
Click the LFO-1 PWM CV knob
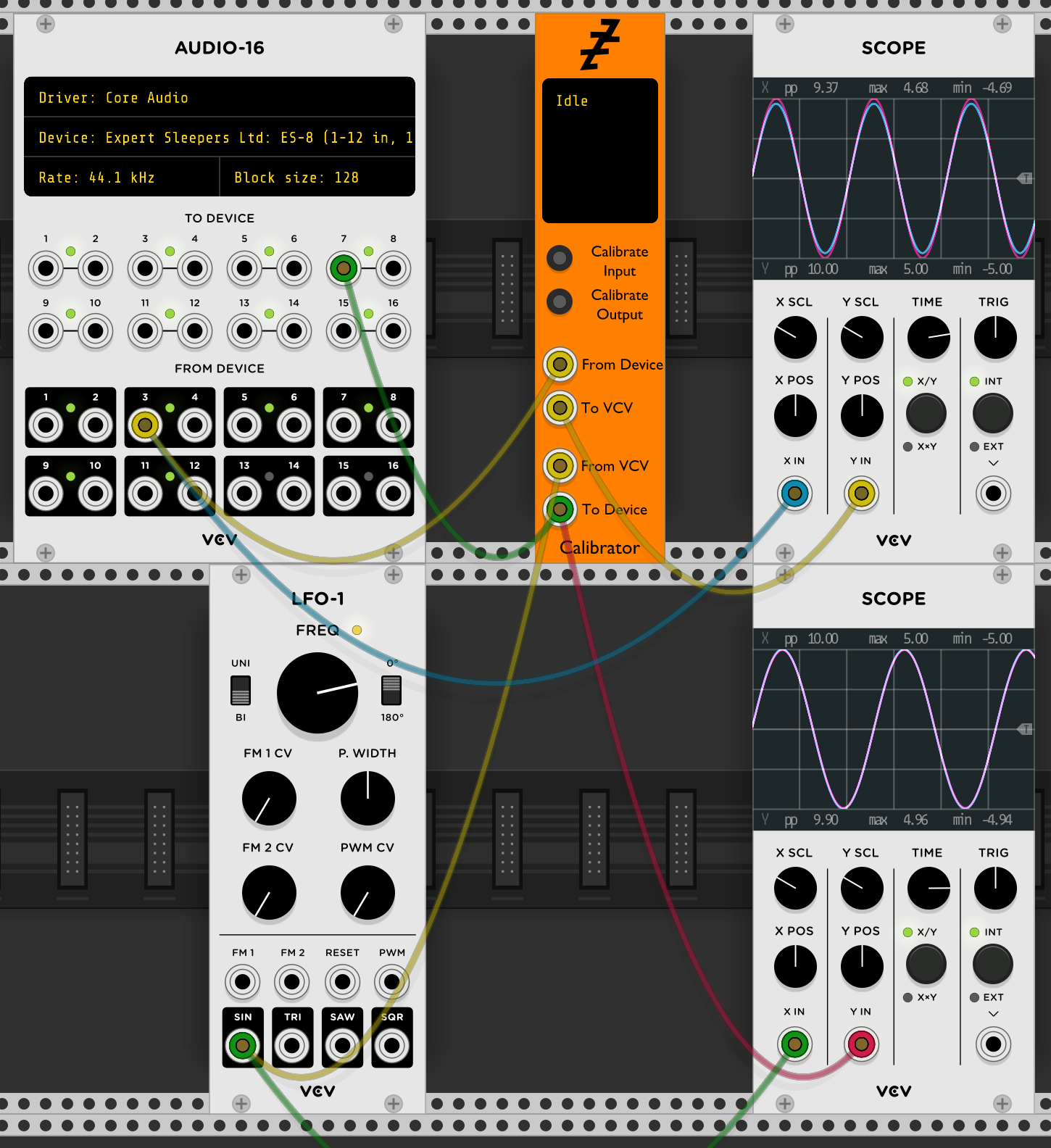367,893
